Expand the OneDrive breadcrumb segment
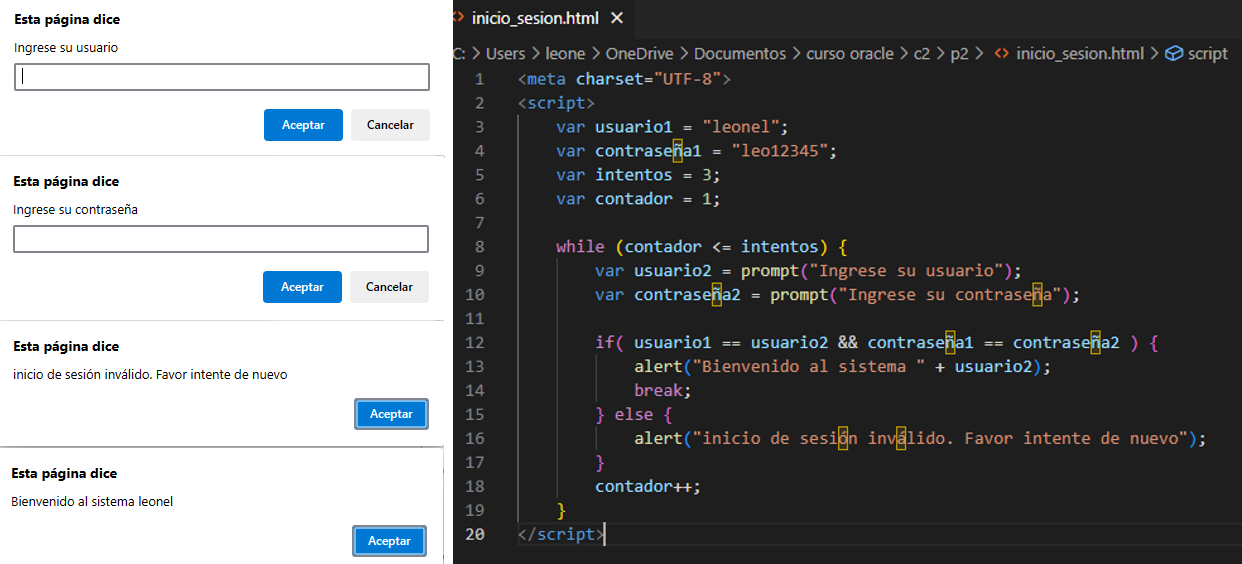The image size is (1242, 564). (x=638, y=54)
